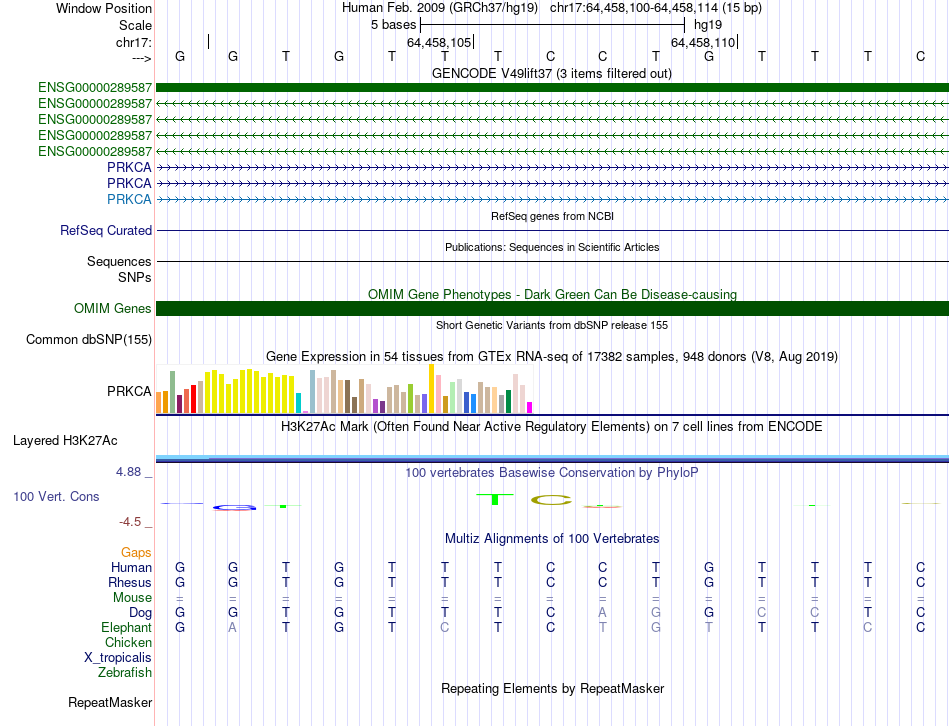The height and width of the screenshot is (726, 950).
Task: Click the Common dbSNP(155) label
Action: pos(88,339)
